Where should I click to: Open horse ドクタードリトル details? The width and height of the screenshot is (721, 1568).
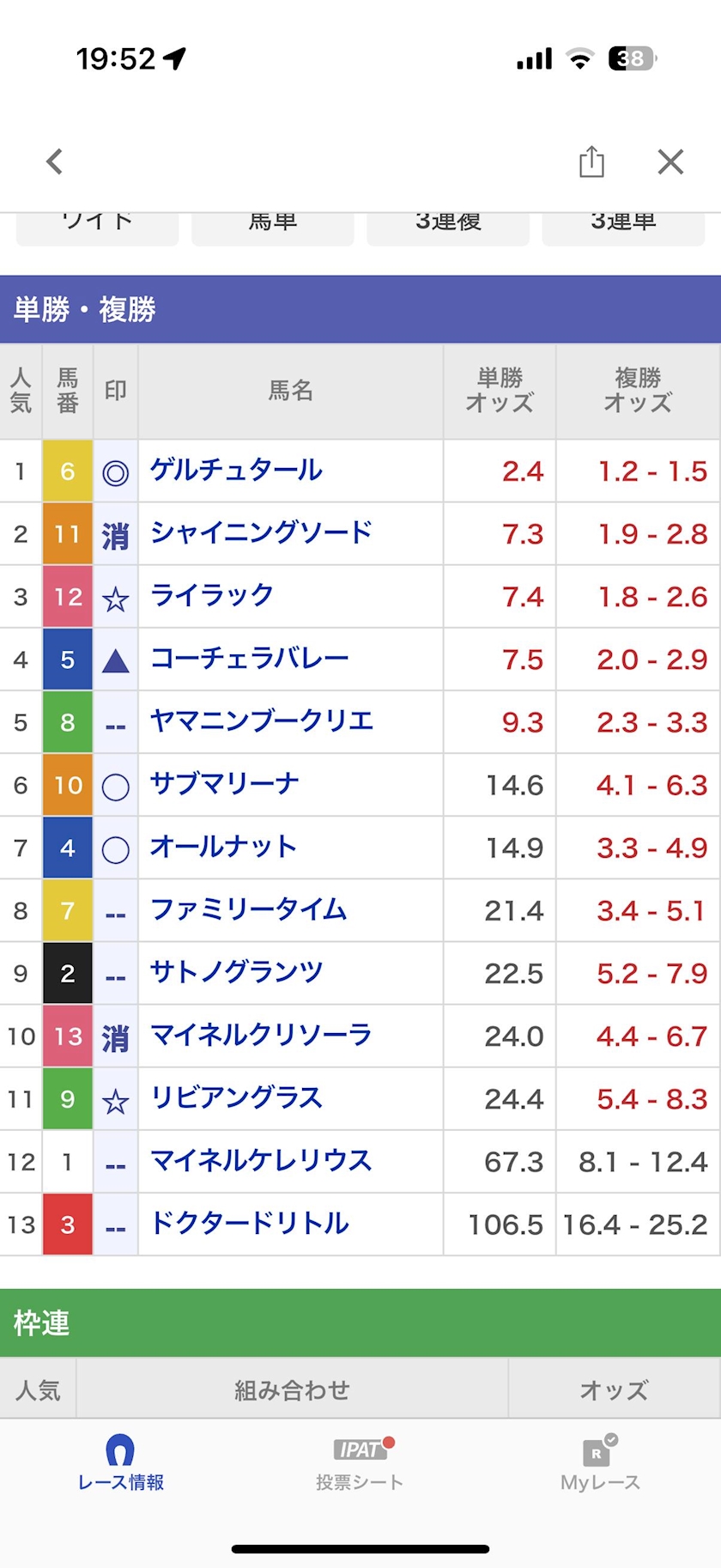tap(250, 1224)
